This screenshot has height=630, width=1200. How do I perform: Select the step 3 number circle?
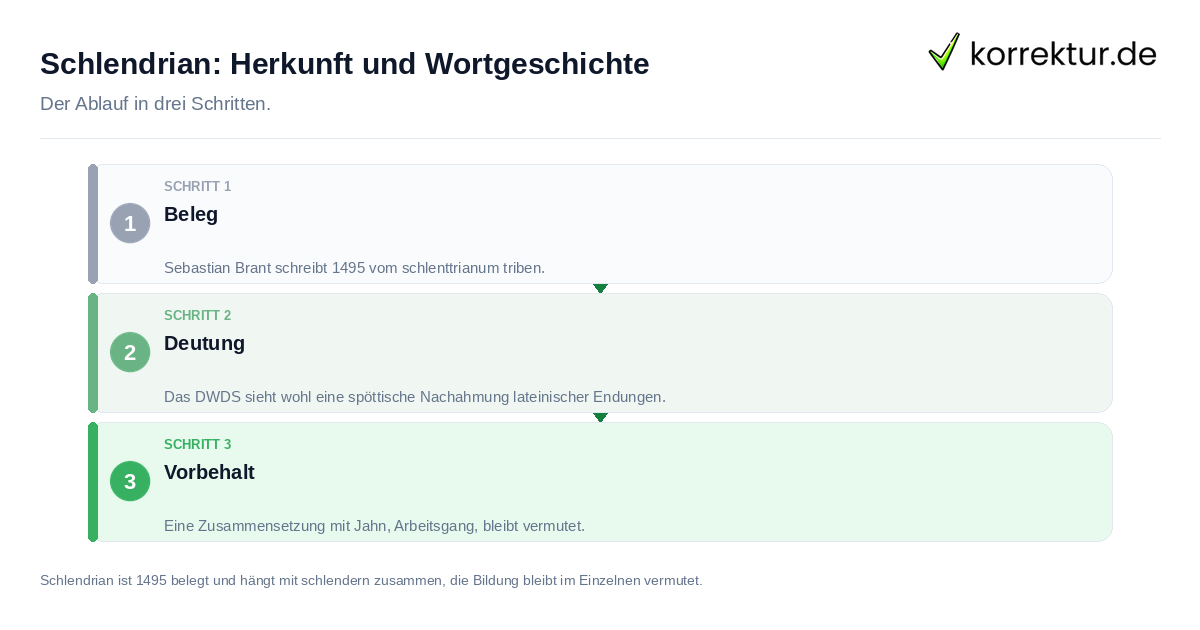pos(130,481)
